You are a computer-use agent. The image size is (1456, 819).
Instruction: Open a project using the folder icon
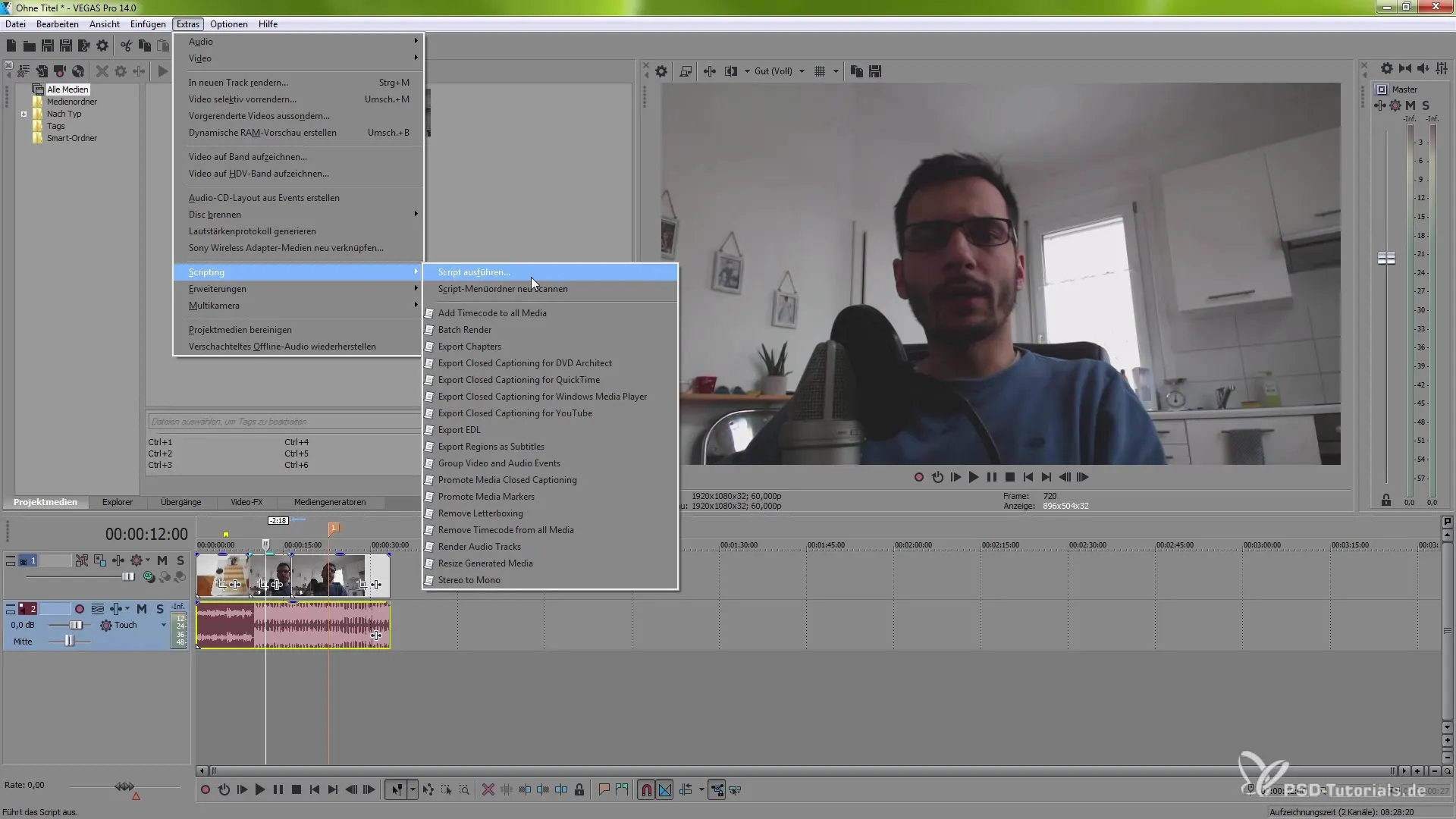(30, 46)
